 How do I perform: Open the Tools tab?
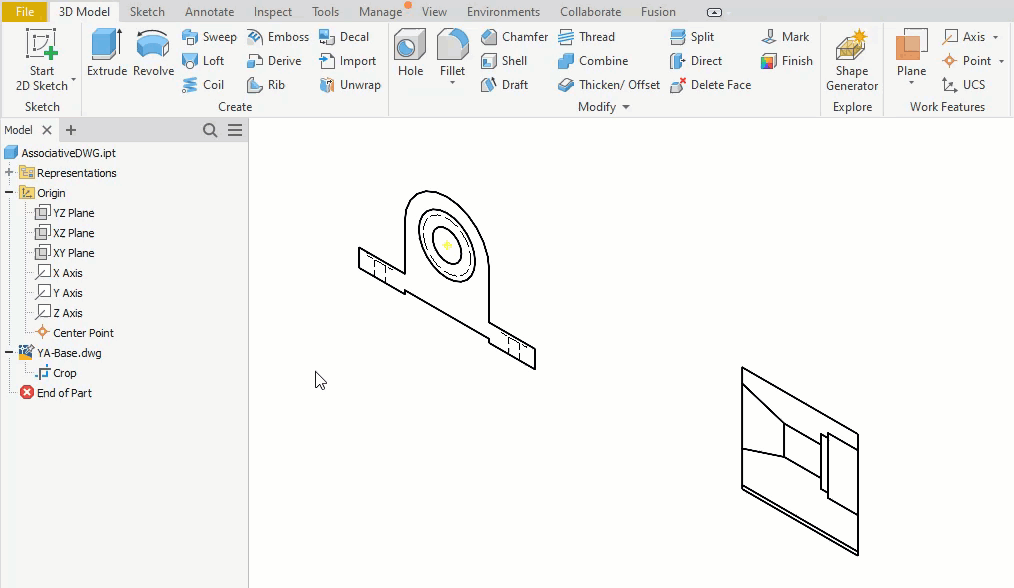point(325,12)
